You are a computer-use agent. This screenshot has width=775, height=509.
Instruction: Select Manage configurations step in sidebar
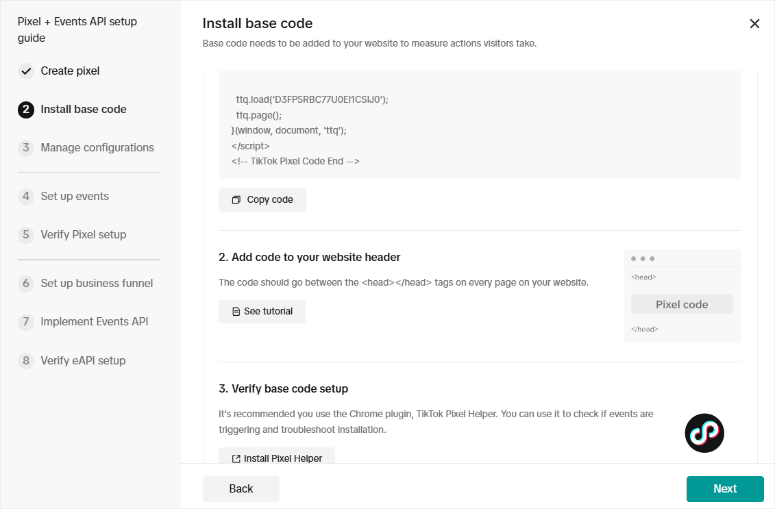click(x=97, y=148)
